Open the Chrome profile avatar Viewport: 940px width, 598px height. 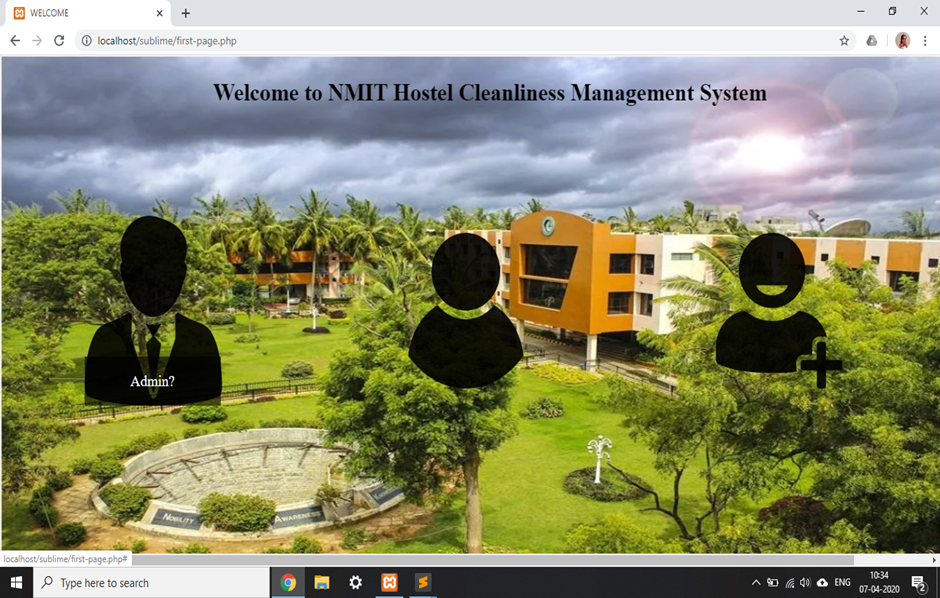point(903,41)
